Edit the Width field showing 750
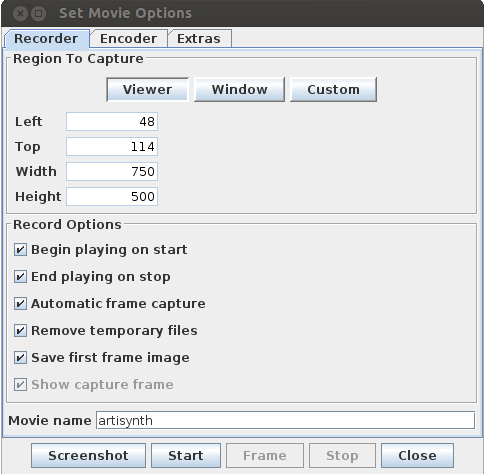Screen dimensions: 485x474 point(112,171)
